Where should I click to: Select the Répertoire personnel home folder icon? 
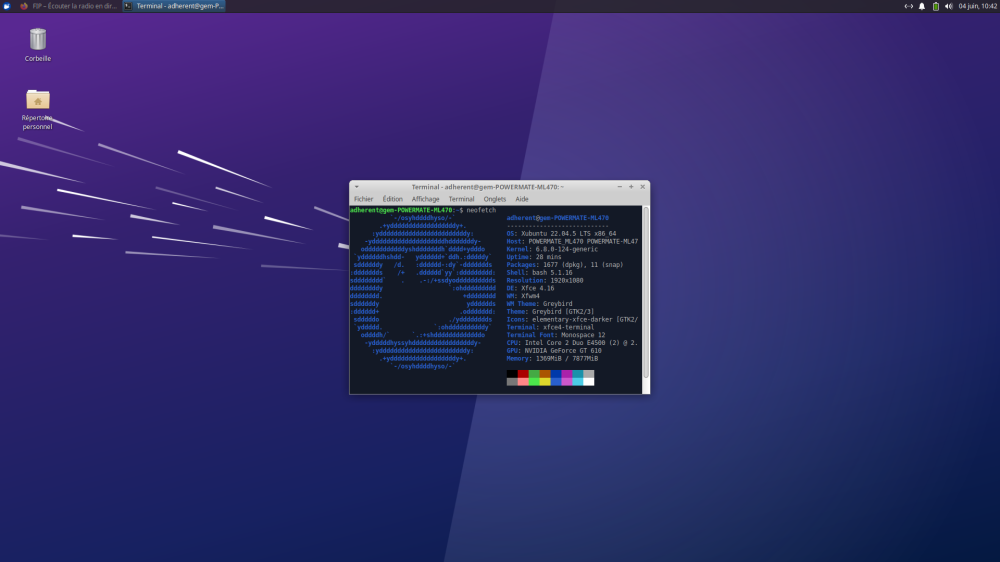(38, 109)
